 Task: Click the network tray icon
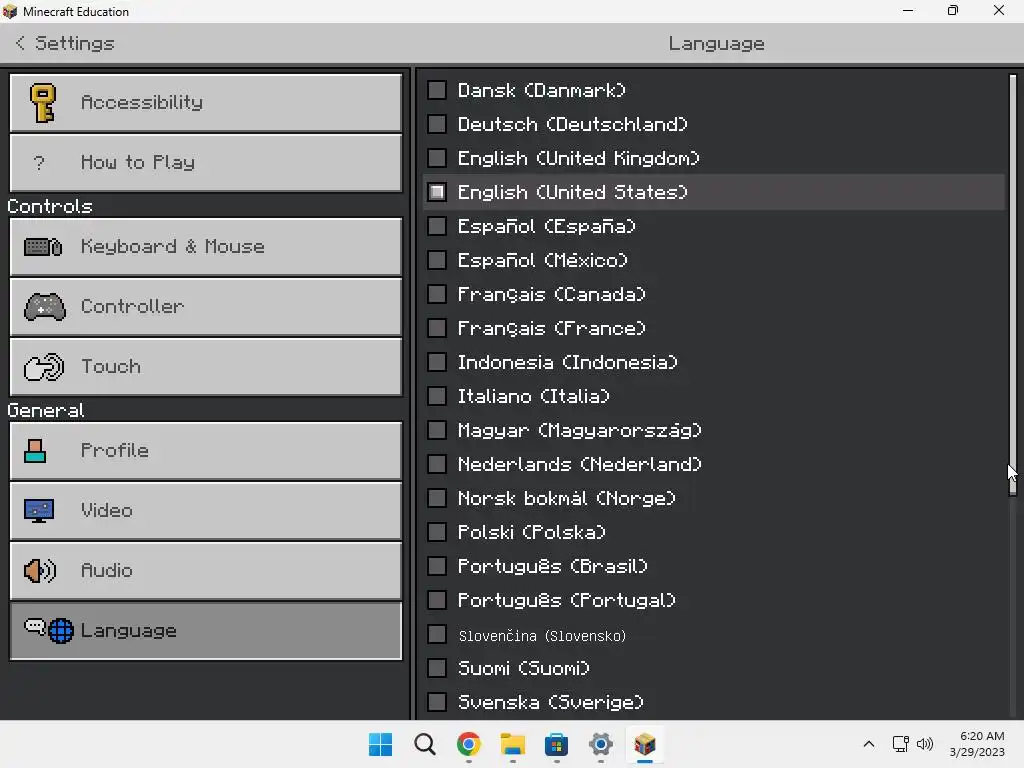point(901,744)
